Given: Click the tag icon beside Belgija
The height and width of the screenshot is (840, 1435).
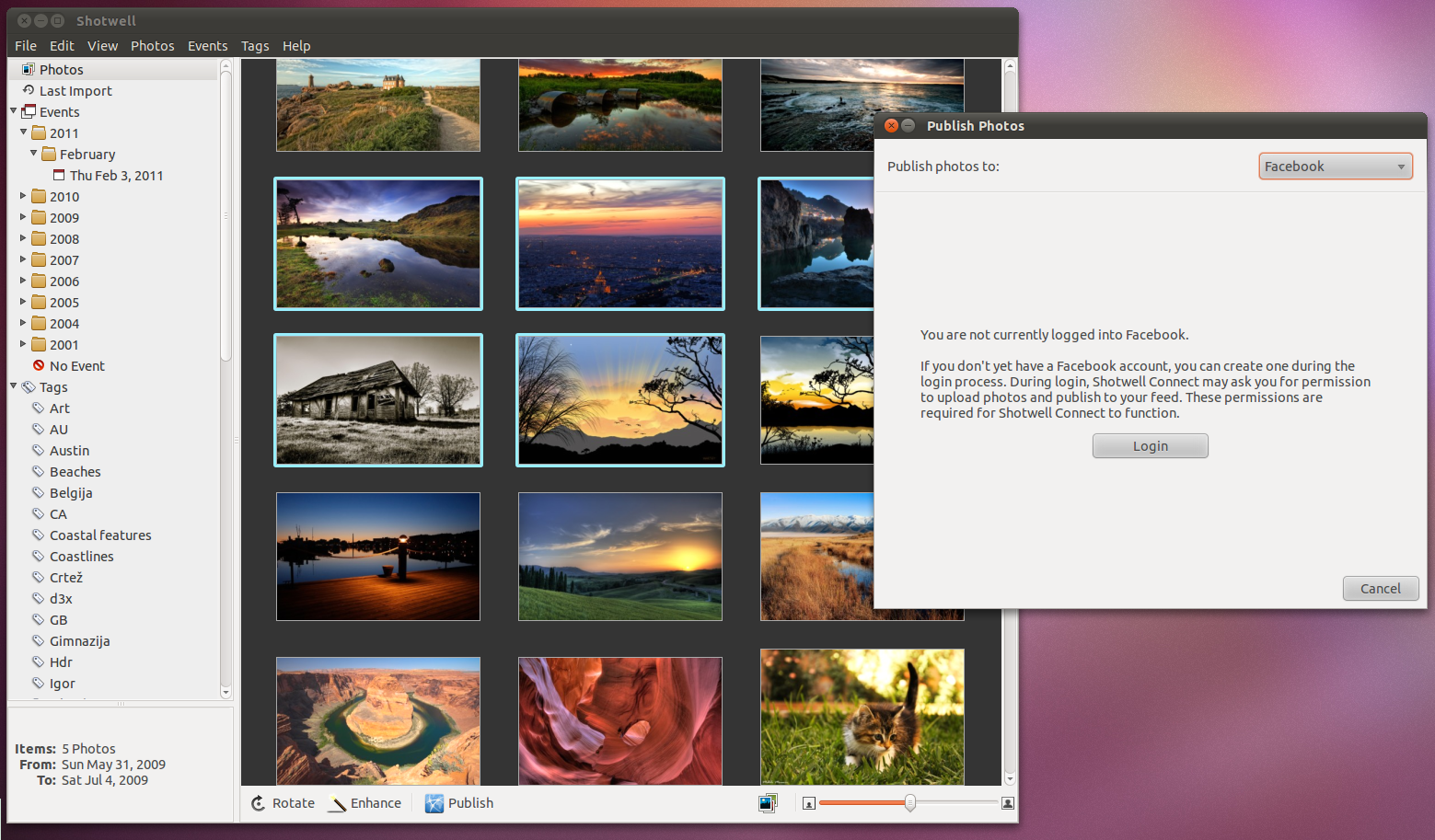Looking at the screenshot, I should 39,492.
